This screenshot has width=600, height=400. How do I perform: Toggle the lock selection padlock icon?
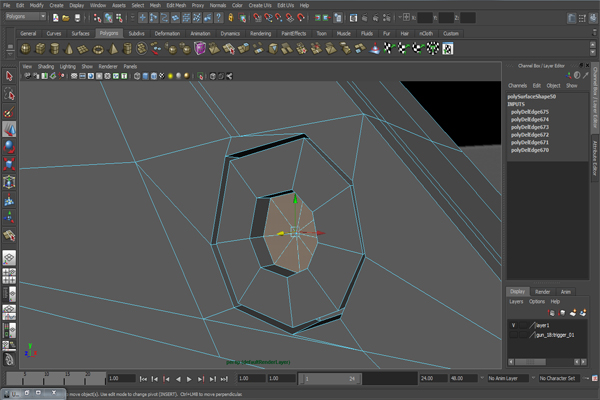[231, 18]
